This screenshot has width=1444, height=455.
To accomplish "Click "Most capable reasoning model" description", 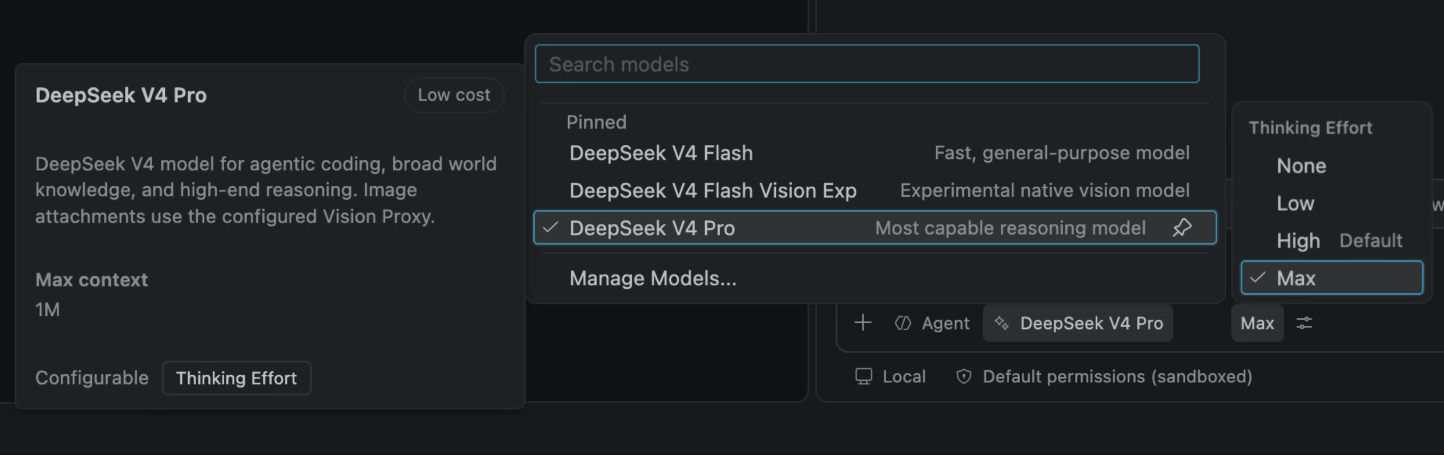I will (1010, 228).
